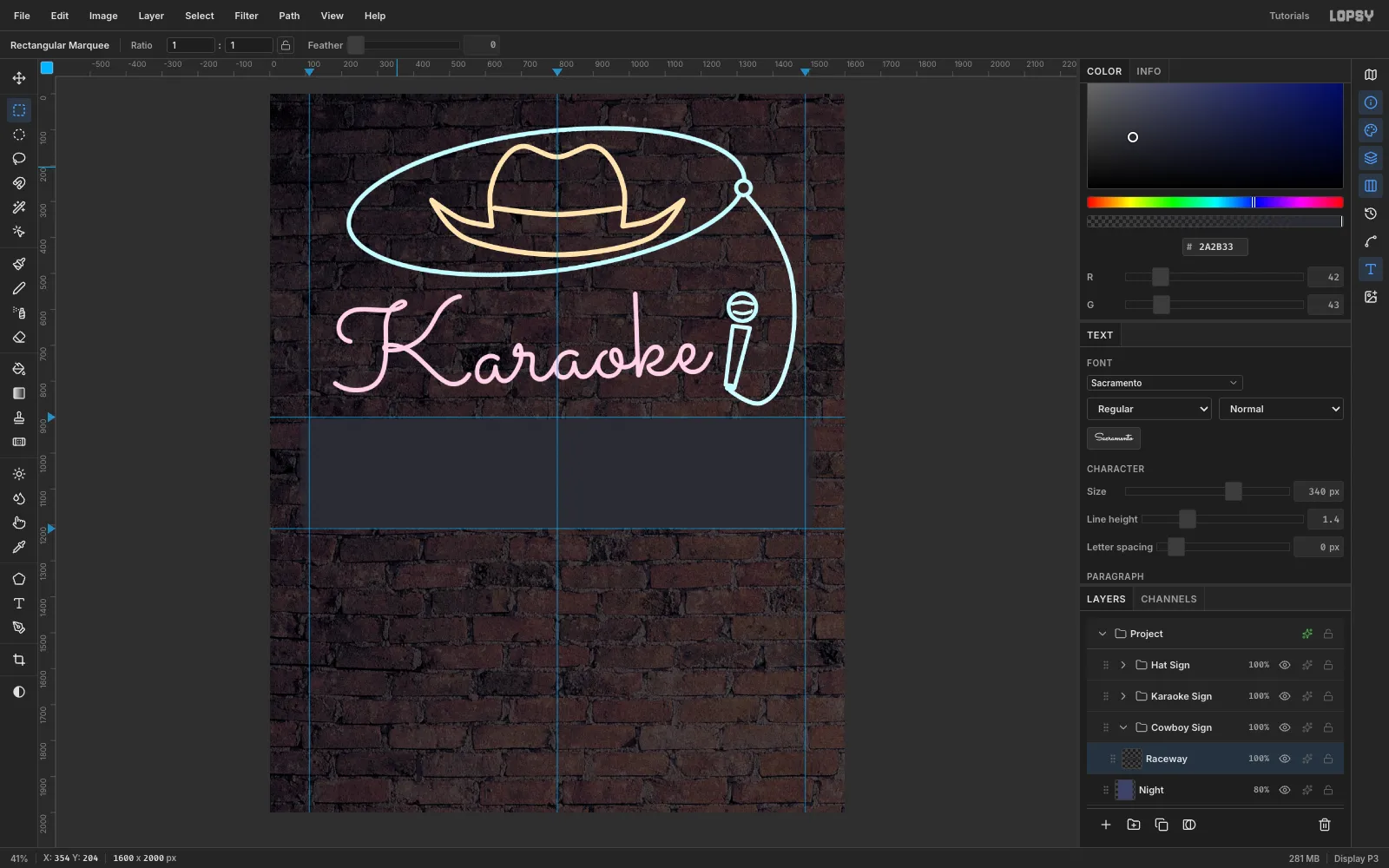Open the Sacramento font dropdown
The height and width of the screenshot is (868, 1389).
pyautogui.click(x=1164, y=383)
